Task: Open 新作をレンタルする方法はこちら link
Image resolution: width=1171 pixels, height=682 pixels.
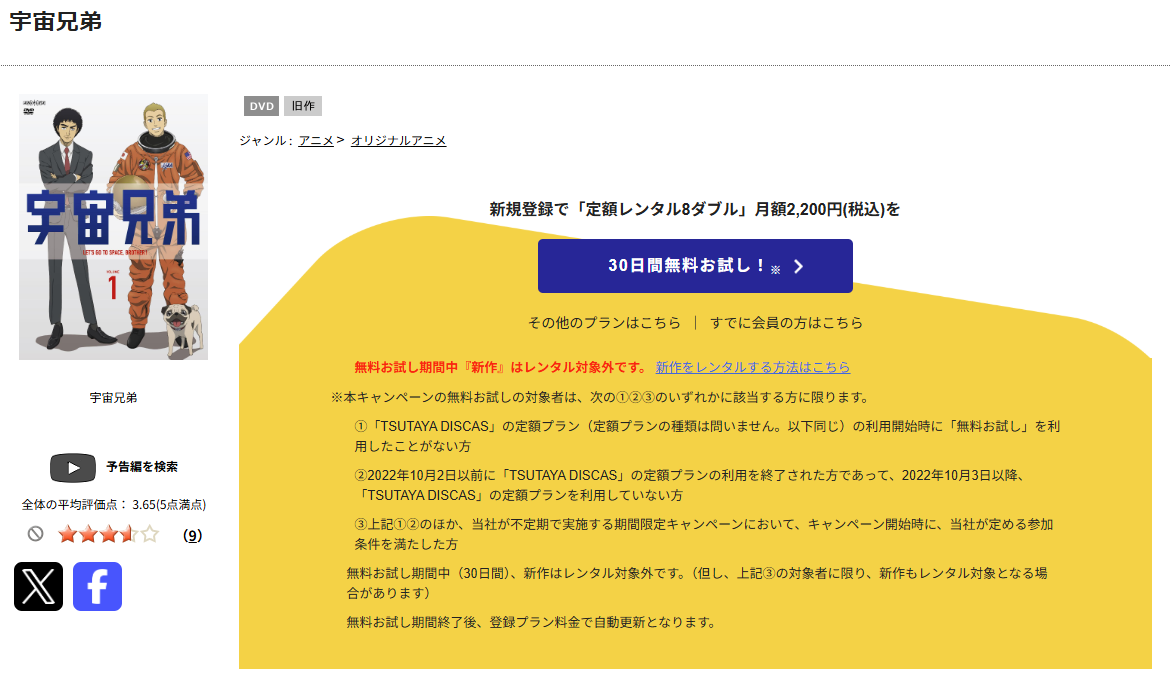Action: click(x=753, y=368)
